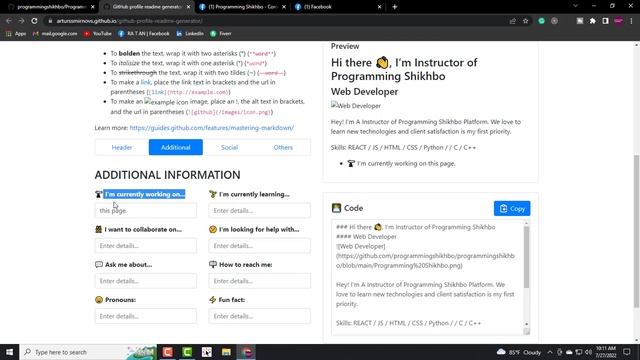The width and height of the screenshot is (640, 360).
Task: Click the speech bubble icon beside 'Ask me about'
Action: click(99, 264)
